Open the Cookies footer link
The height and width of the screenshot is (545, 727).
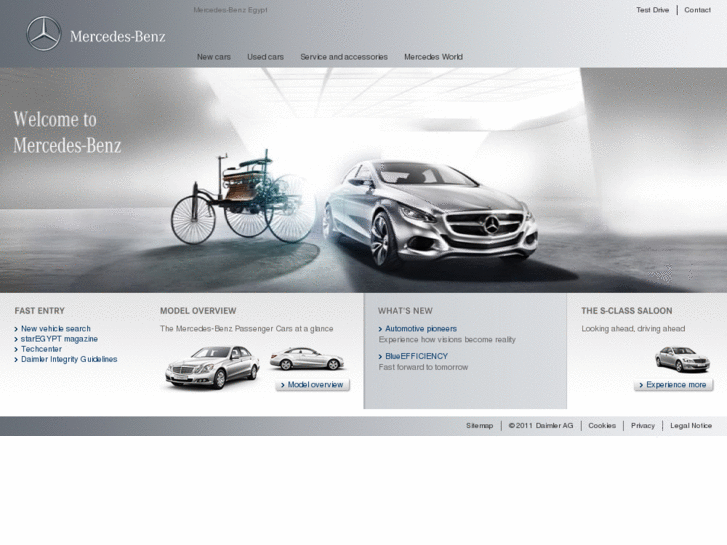coord(602,425)
